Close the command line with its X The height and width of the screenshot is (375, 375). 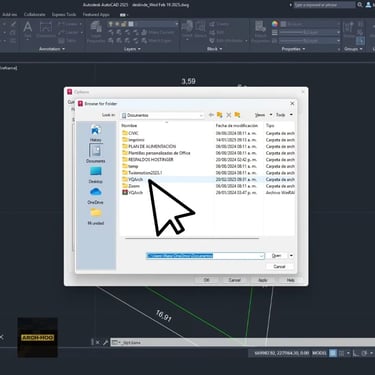pyautogui.click(x=98, y=342)
